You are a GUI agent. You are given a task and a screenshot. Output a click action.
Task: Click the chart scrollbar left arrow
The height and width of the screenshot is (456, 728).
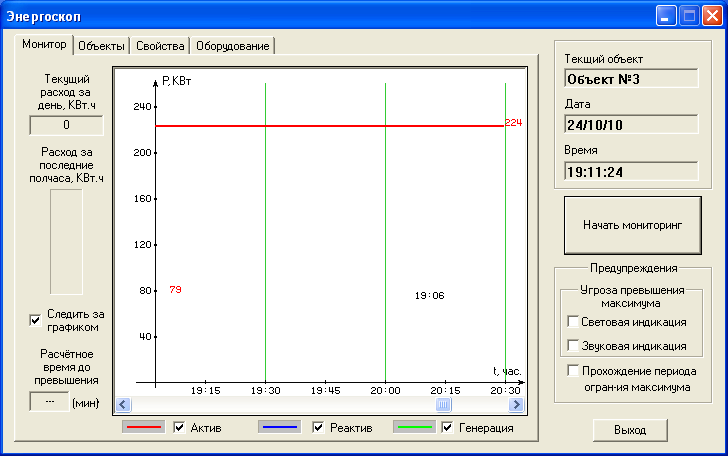pyautogui.click(x=124, y=405)
